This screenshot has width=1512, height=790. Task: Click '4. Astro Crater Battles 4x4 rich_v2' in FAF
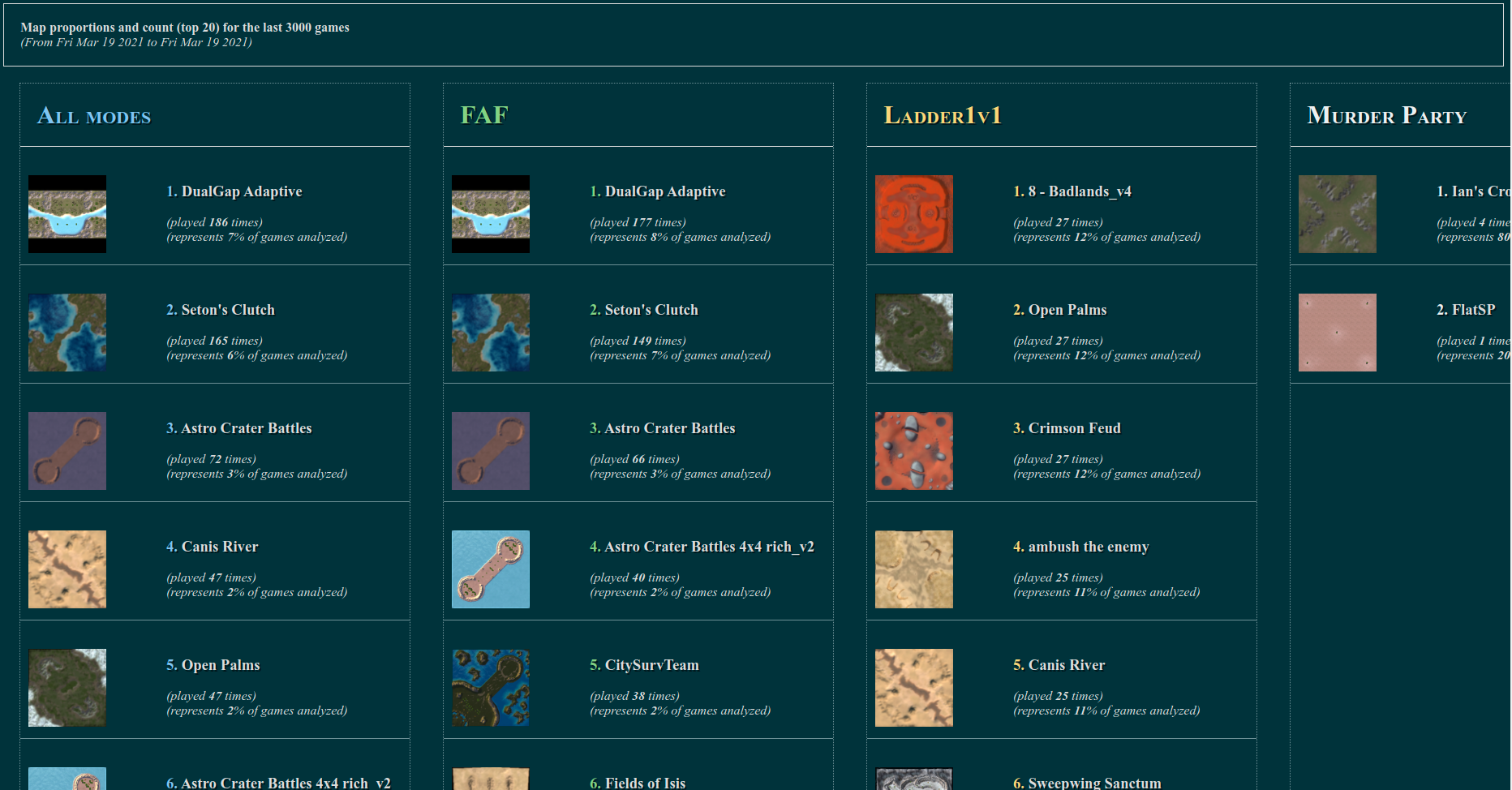click(702, 547)
